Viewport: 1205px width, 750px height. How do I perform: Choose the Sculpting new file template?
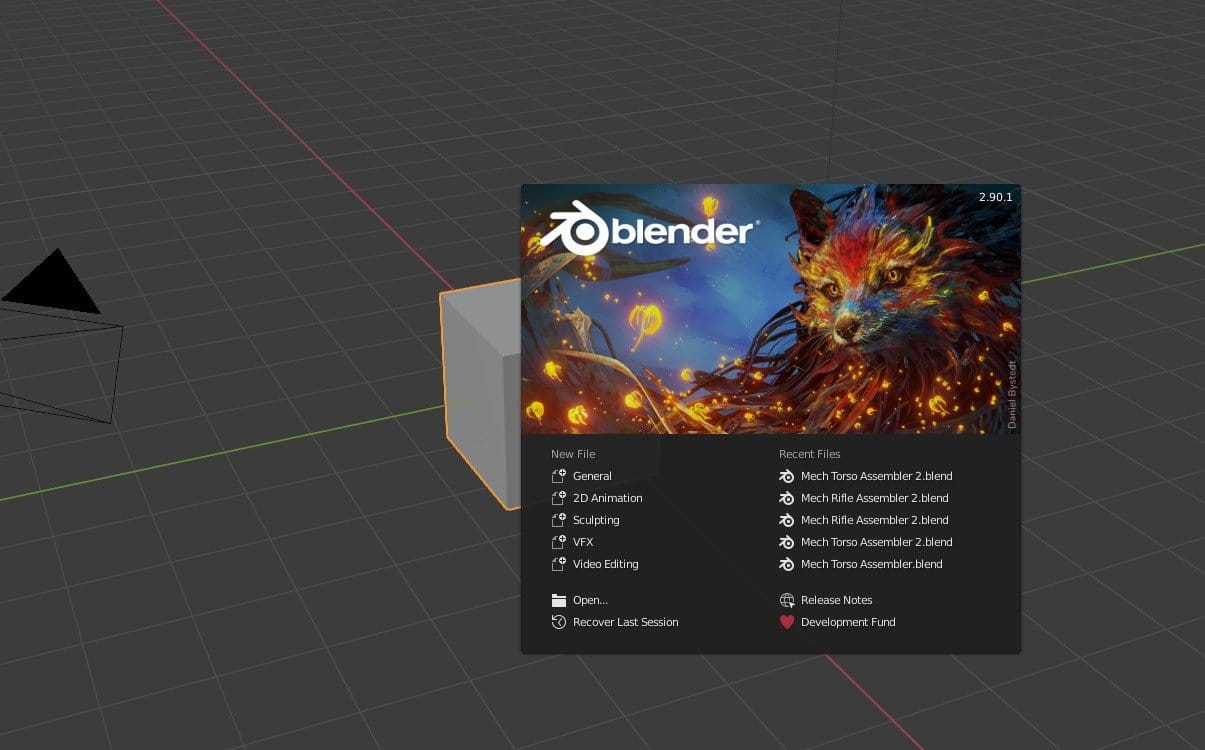click(x=585, y=520)
